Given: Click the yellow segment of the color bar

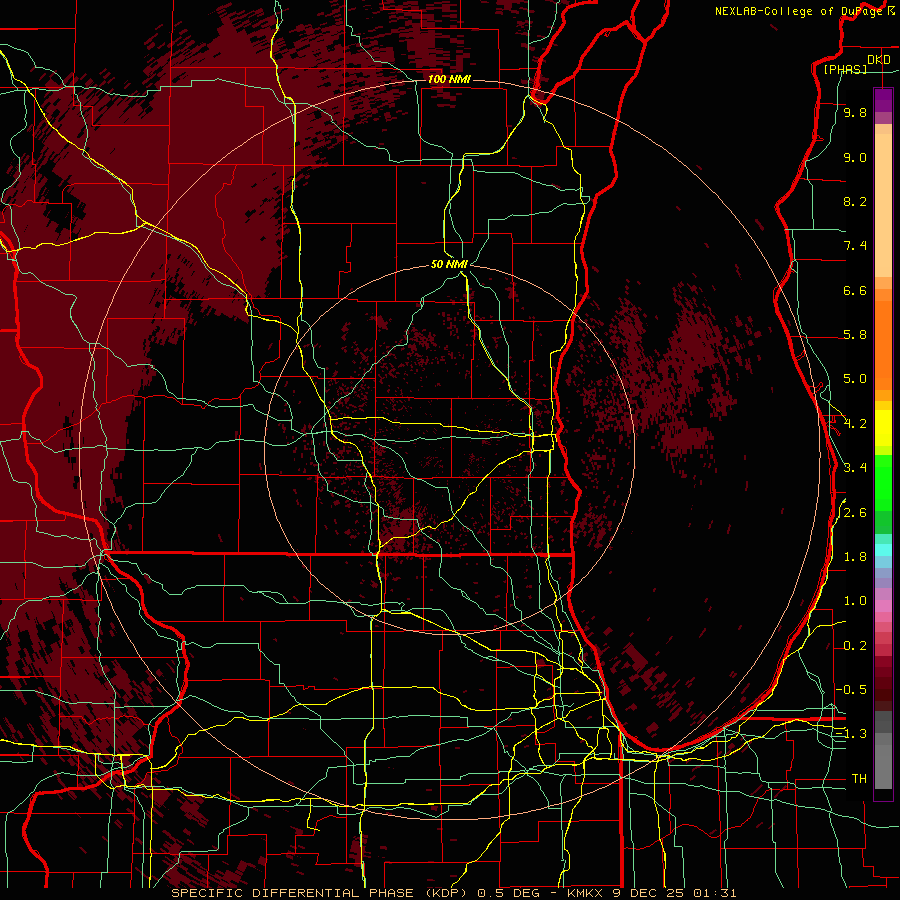Looking at the screenshot, I should coord(883,428).
